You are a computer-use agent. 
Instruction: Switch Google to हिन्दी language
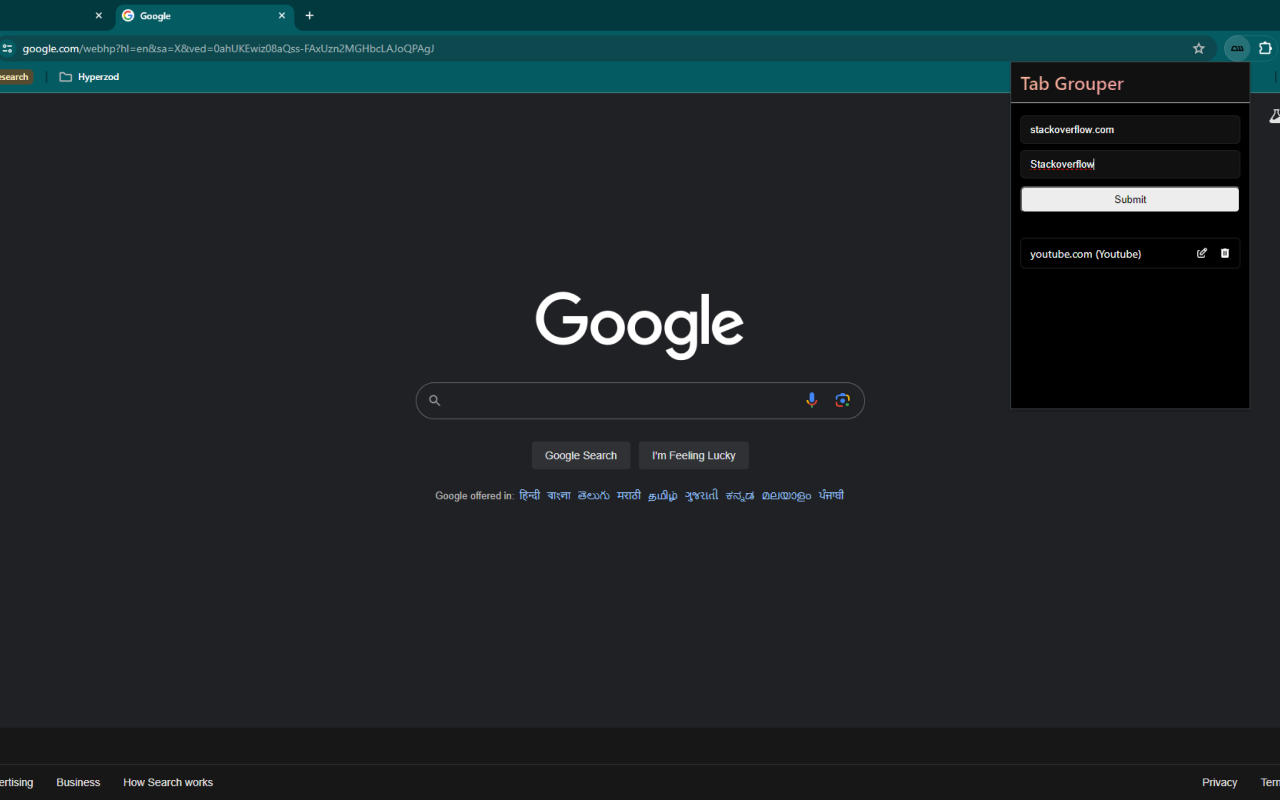pyautogui.click(x=529, y=495)
